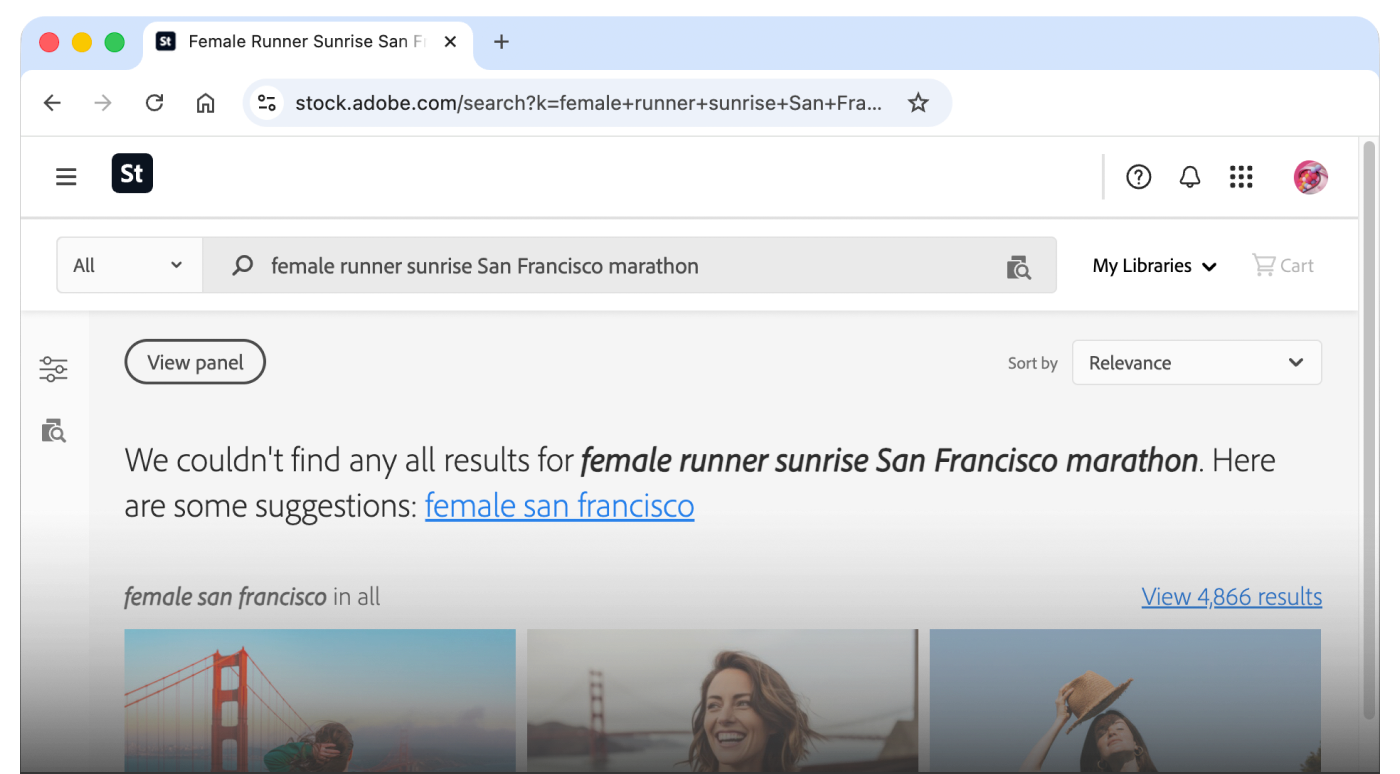
Task: Open the filters icon in left sidebar
Action: coord(53,369)
